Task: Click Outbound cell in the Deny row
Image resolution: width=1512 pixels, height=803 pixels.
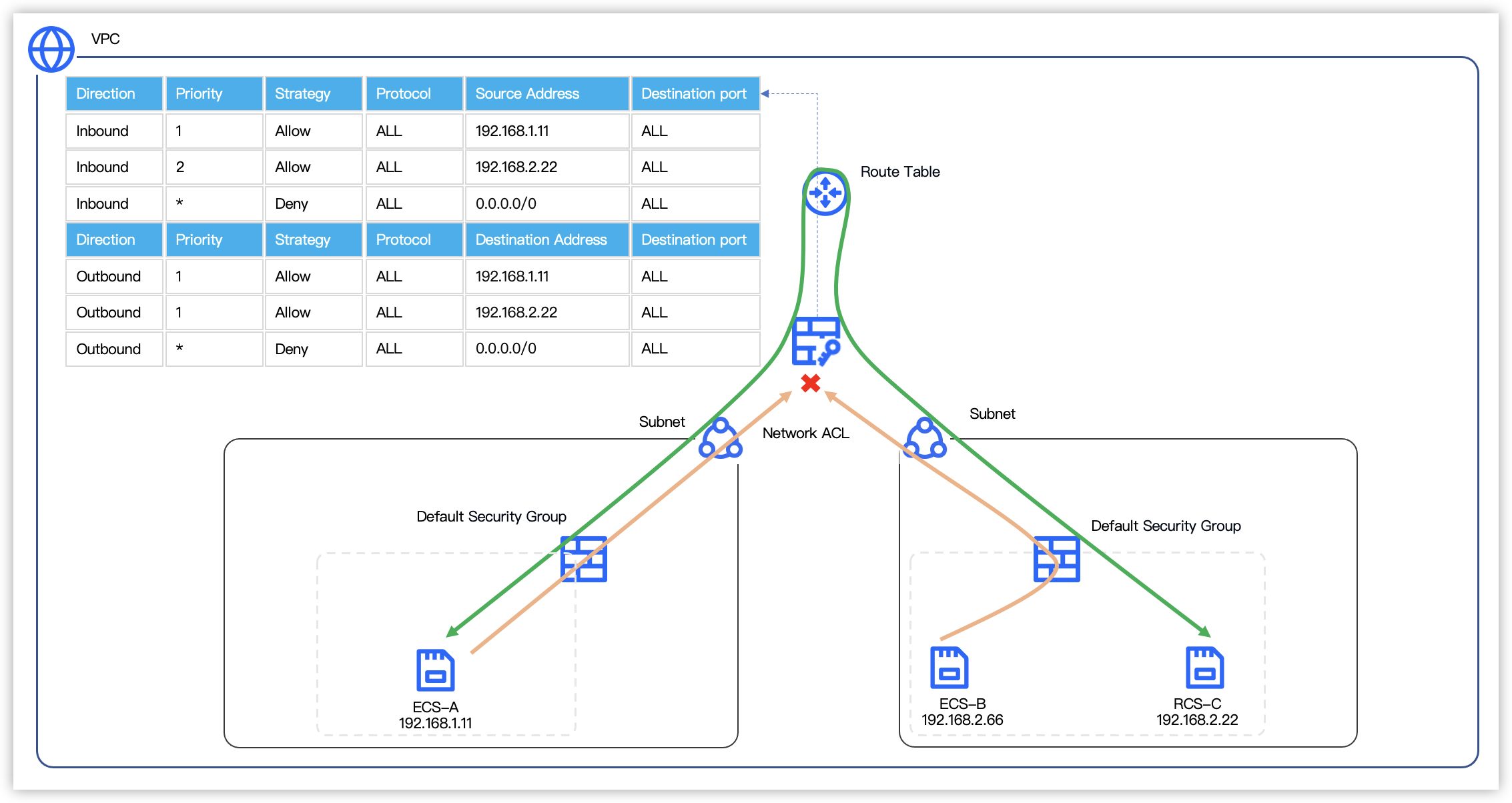Action: click(114, 348)
